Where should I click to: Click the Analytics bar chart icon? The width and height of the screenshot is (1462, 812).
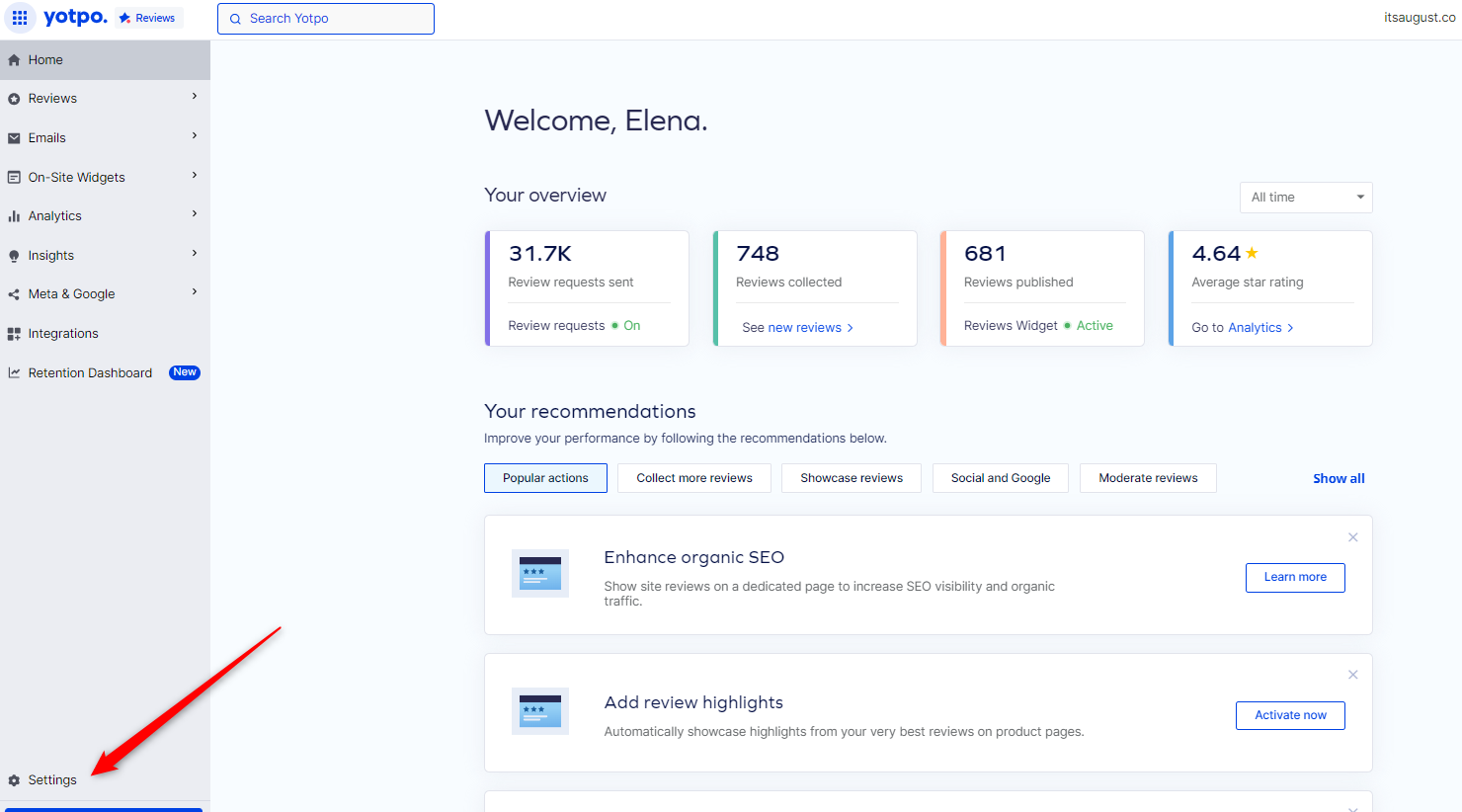14,216
